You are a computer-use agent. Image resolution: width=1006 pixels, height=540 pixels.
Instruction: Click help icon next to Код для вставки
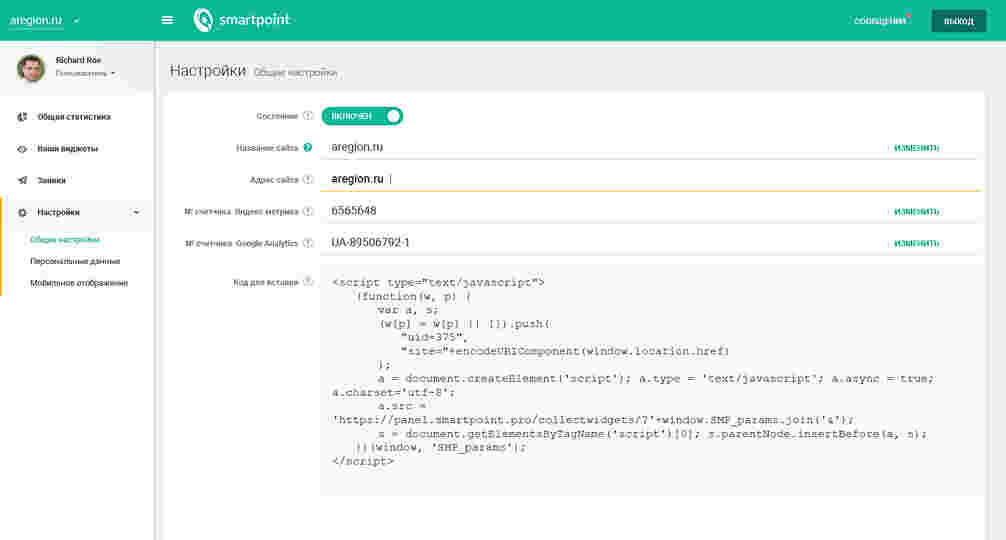click(308, 282)
